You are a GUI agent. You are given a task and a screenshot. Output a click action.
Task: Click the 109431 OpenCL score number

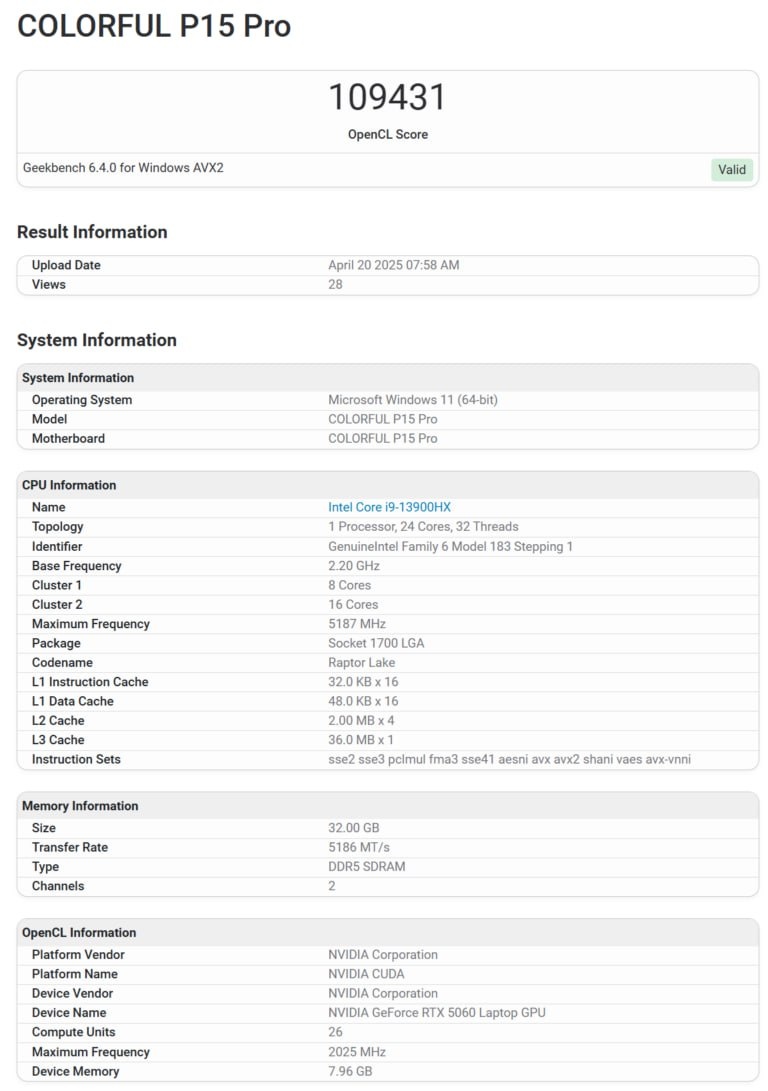(x=387, y=97)
